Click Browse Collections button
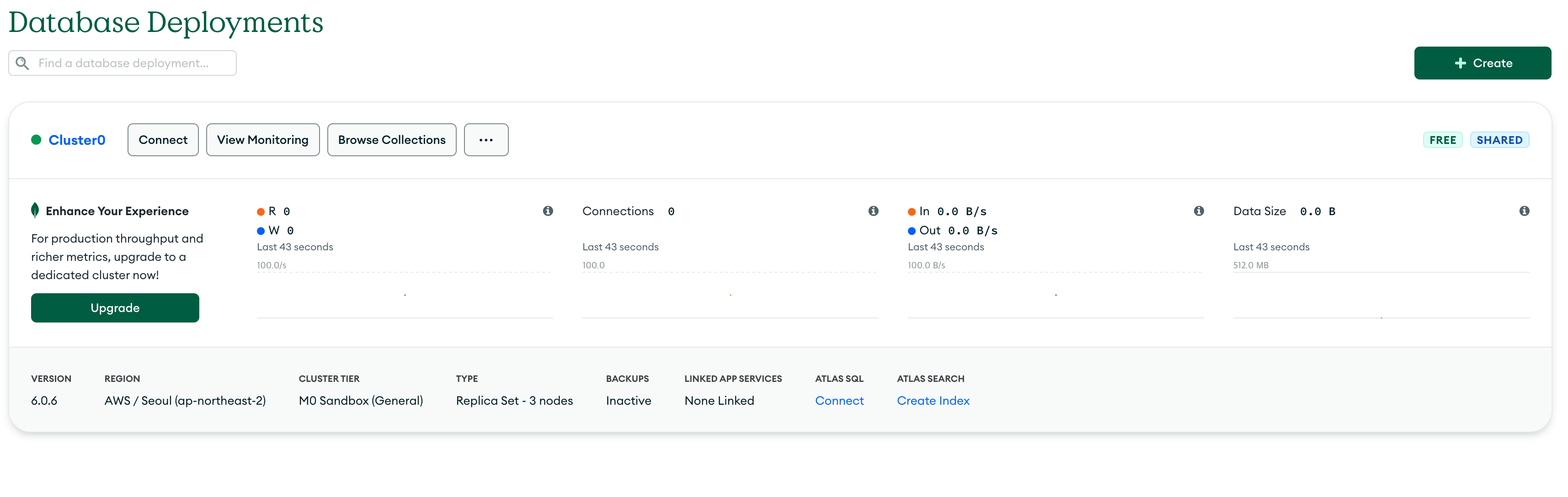This screenshot has width=1568, height=497. pos(391,140)
